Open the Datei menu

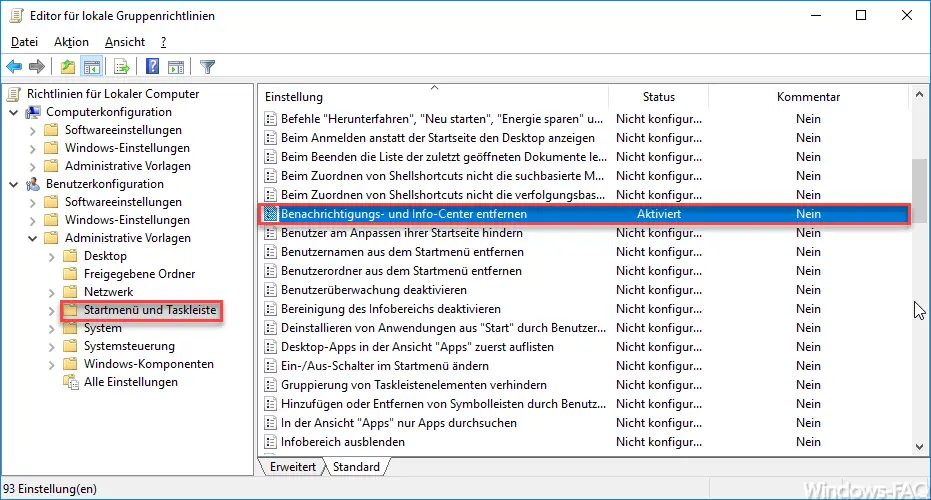[x=24, y=42]
